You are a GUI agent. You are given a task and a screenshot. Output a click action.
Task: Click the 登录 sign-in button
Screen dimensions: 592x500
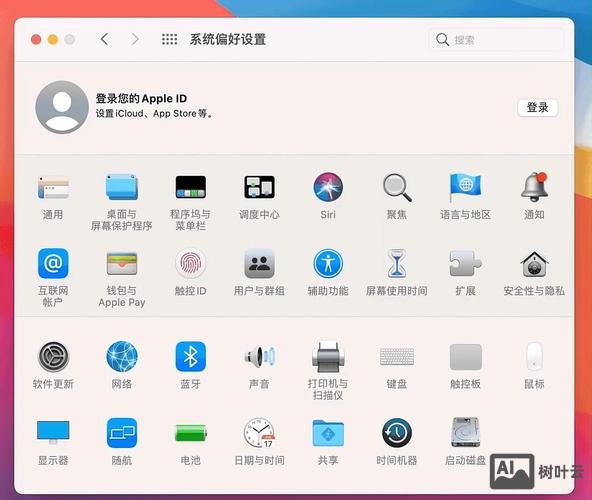click(538, 108)
